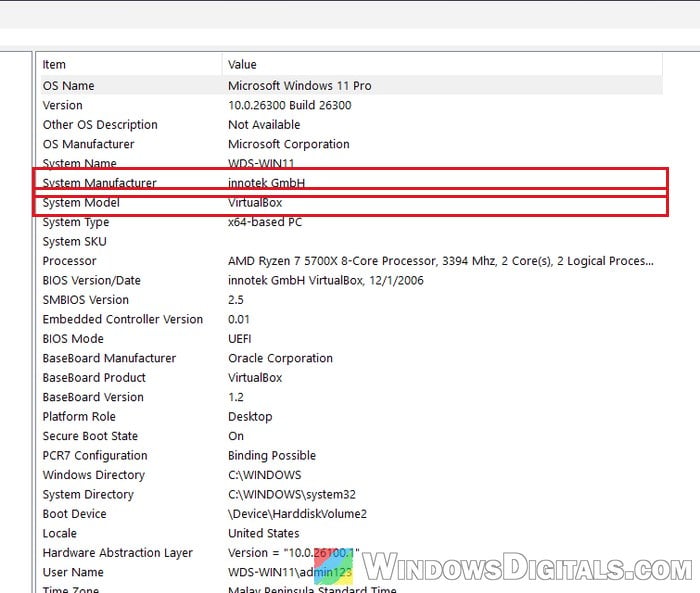
Task: Select the System Name row
Action: click(x=79, y=163)
